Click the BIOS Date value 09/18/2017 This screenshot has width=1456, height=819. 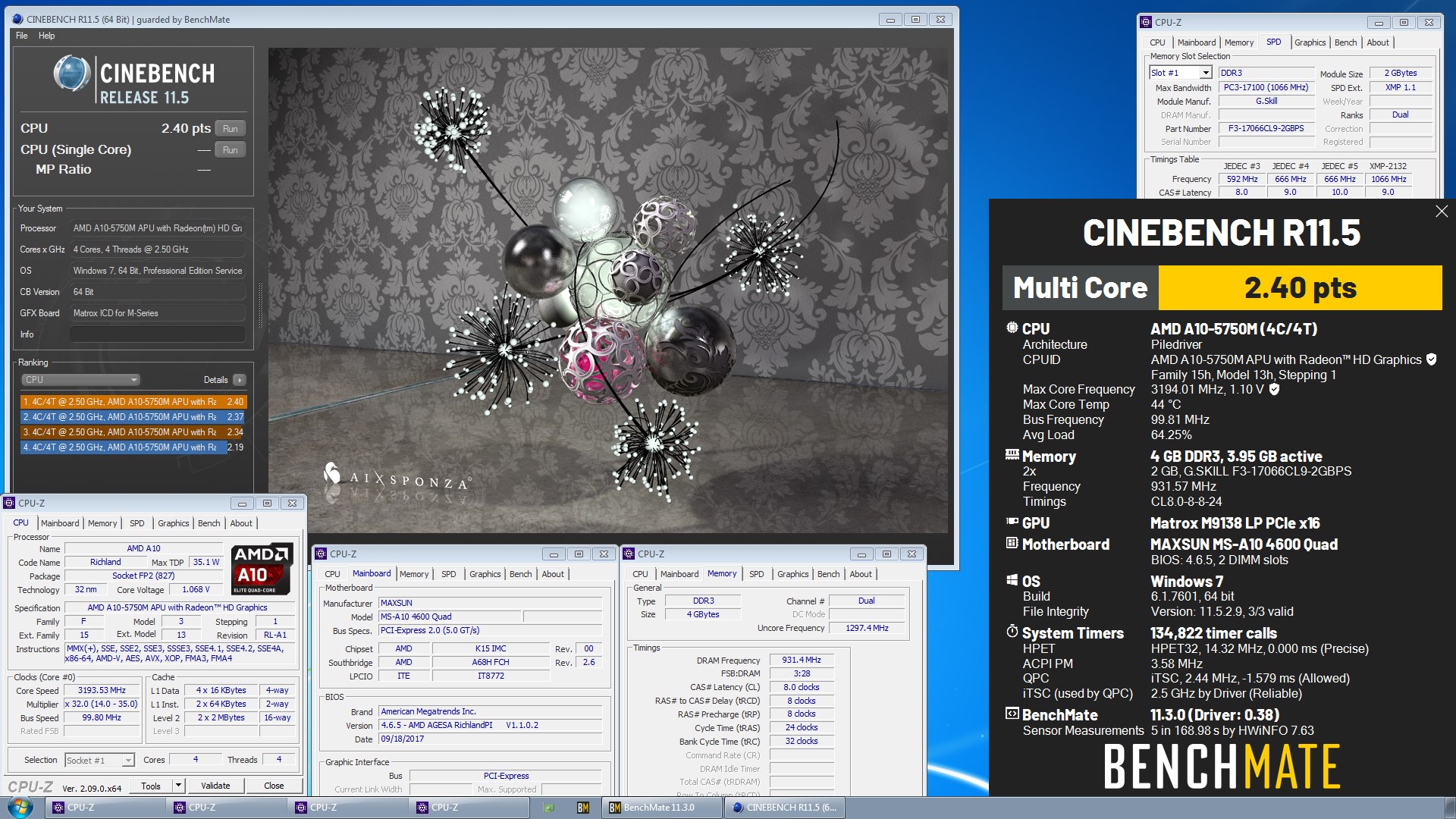point(491,739)
